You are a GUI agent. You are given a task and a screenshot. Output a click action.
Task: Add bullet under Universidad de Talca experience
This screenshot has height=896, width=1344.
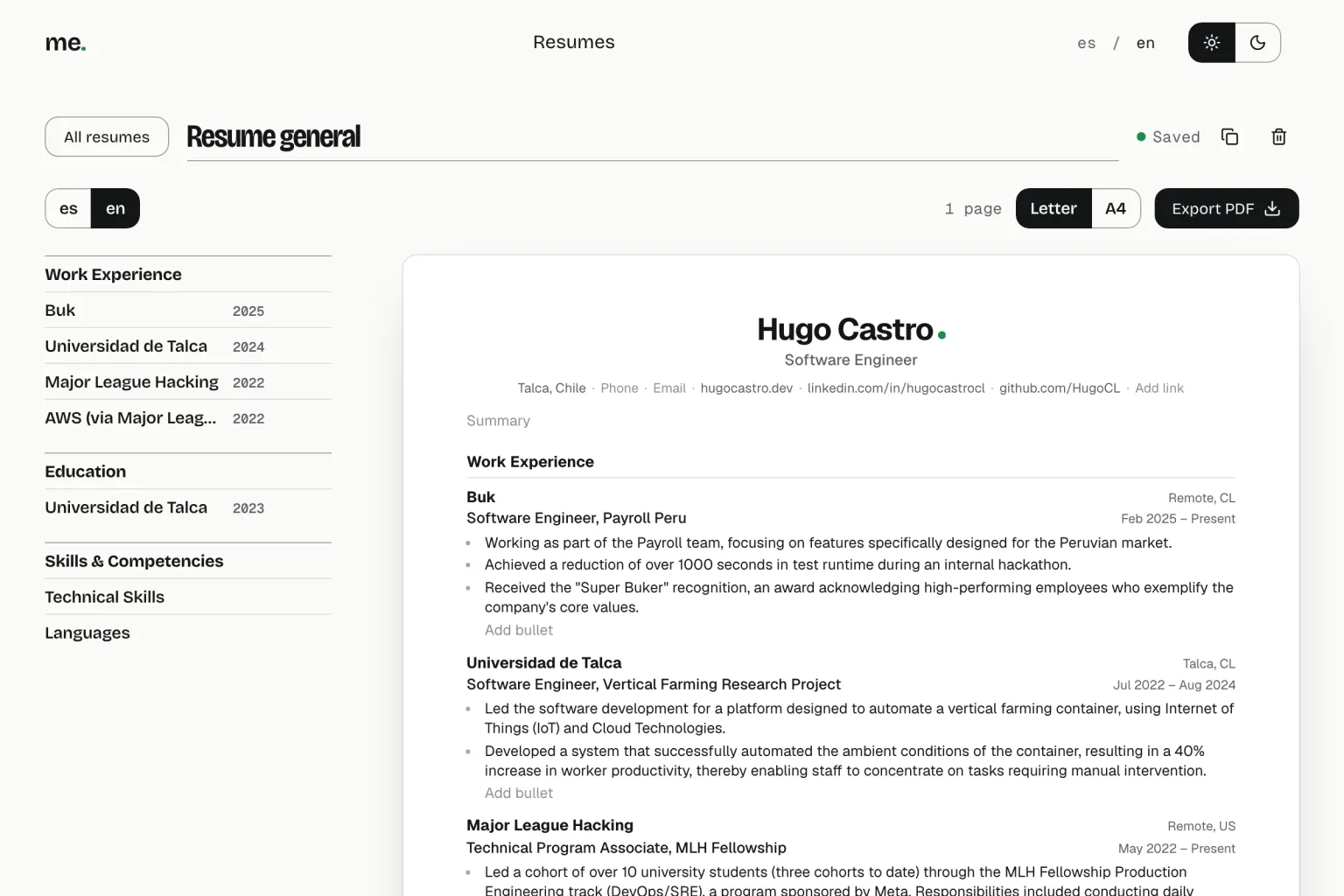click(x=519, y=793)
